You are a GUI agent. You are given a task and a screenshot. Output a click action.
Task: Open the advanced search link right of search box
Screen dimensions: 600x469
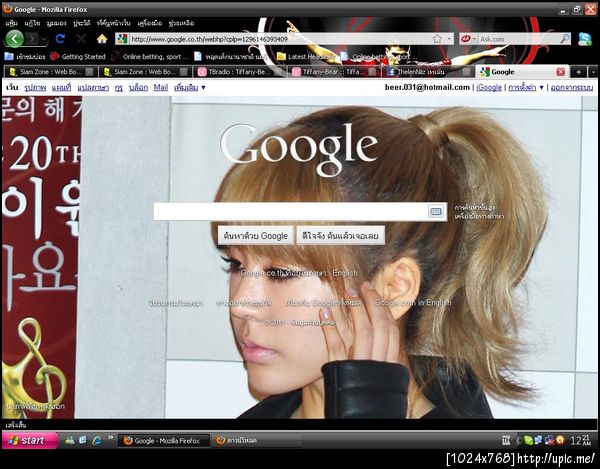tap(474, 208)
